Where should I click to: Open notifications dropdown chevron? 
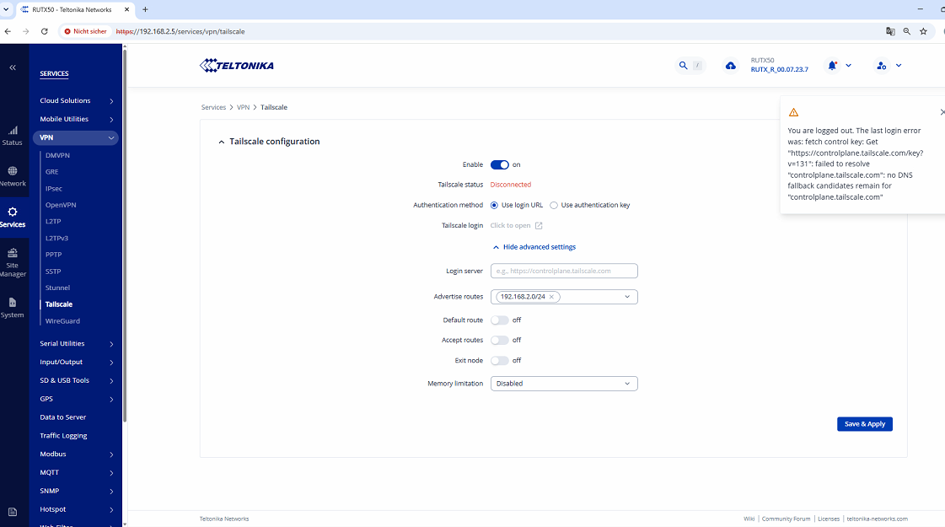(x=849, y=66)
